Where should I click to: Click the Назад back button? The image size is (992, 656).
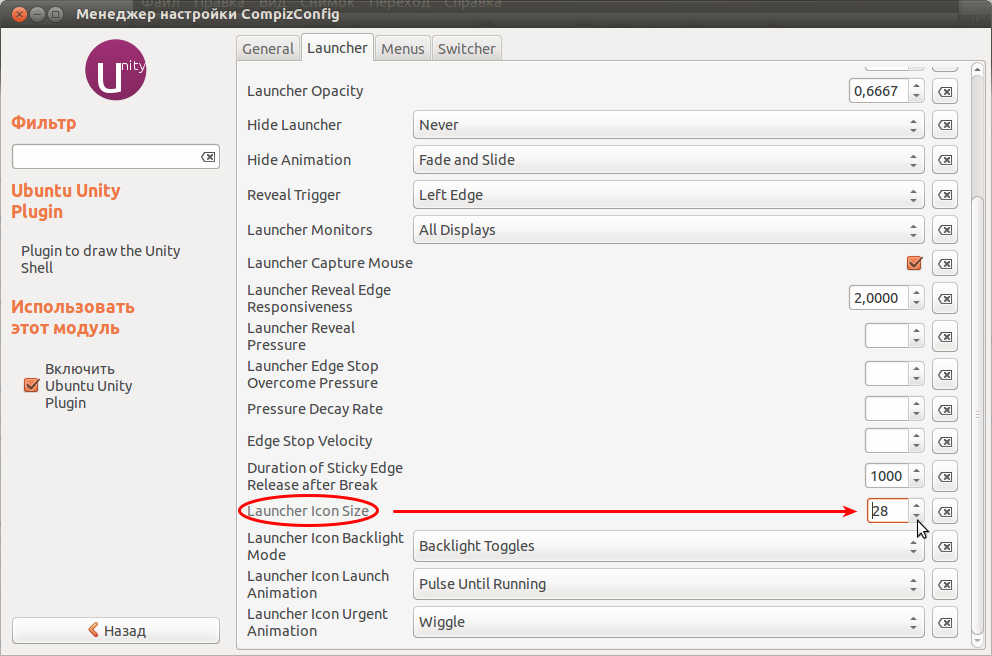pos(116,630)
